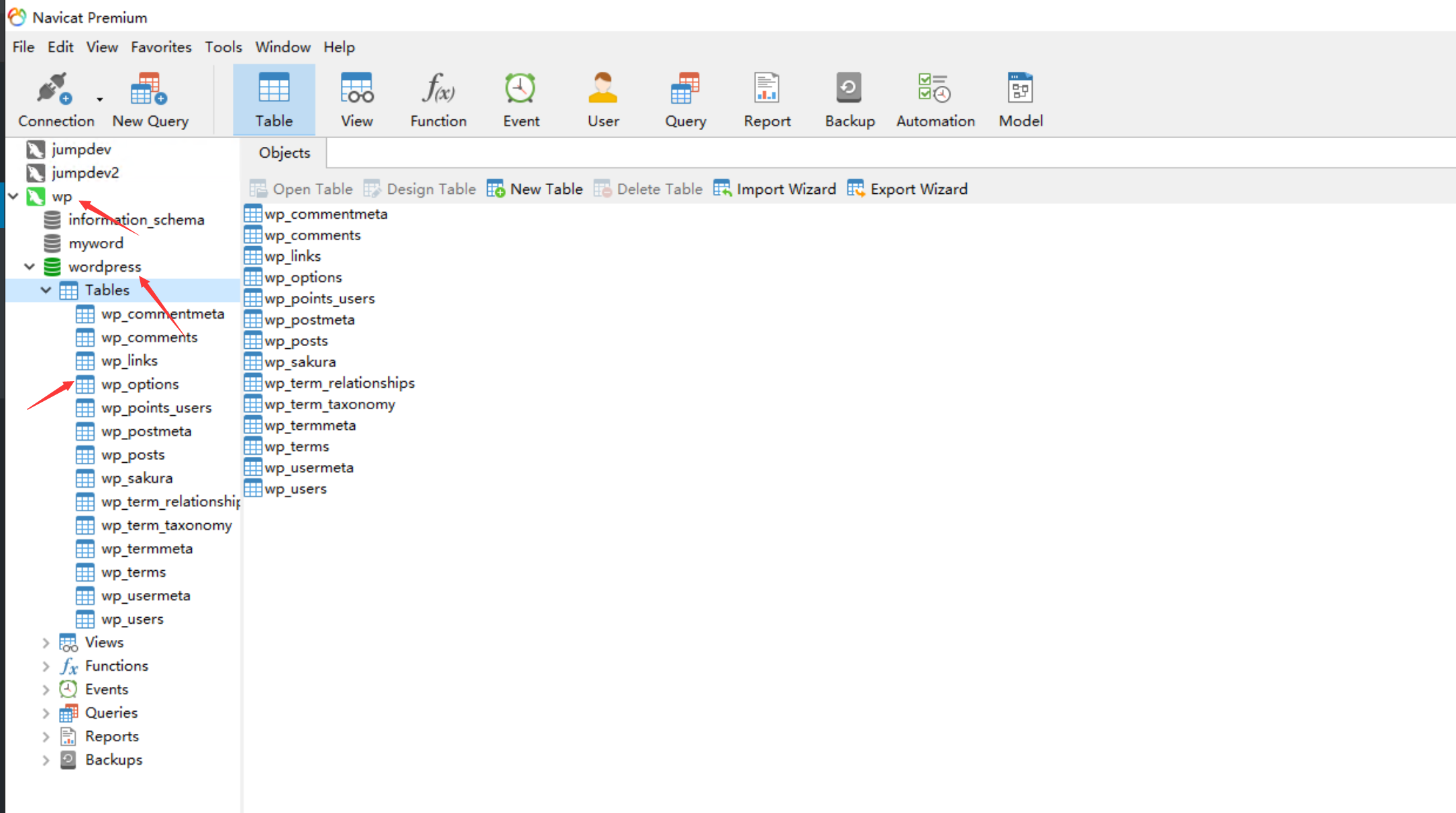Select wp_terms in the objects list
The height and width of the screenshot is (813, 1456).
coord(296,446)
